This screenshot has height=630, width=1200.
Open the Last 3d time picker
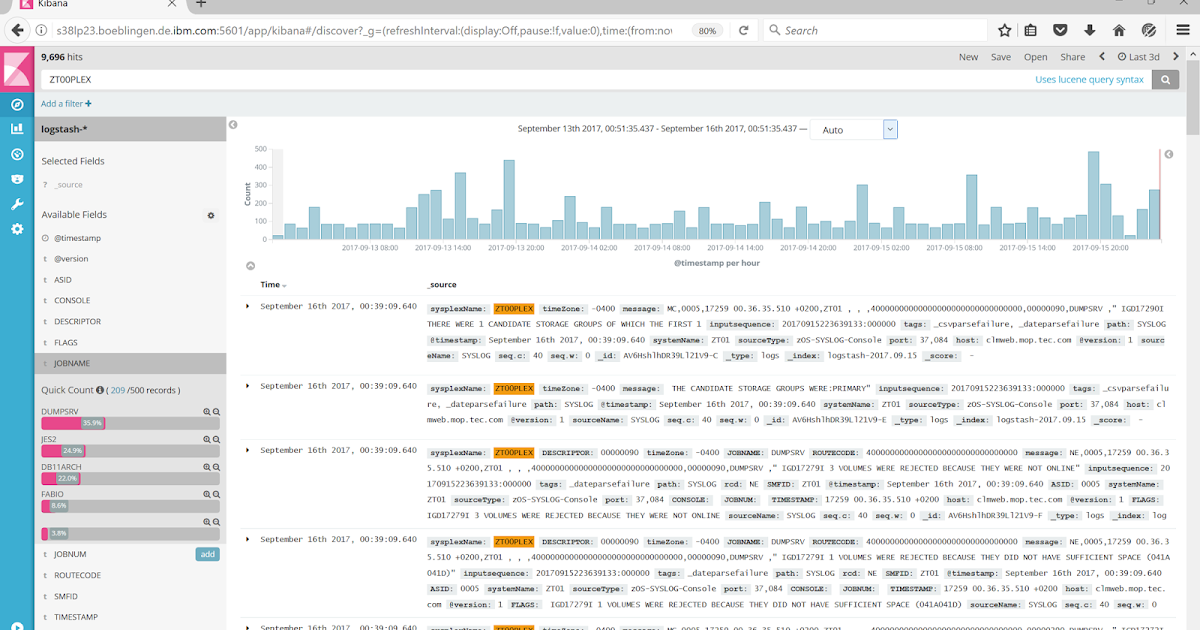(x=1140, y=57)
